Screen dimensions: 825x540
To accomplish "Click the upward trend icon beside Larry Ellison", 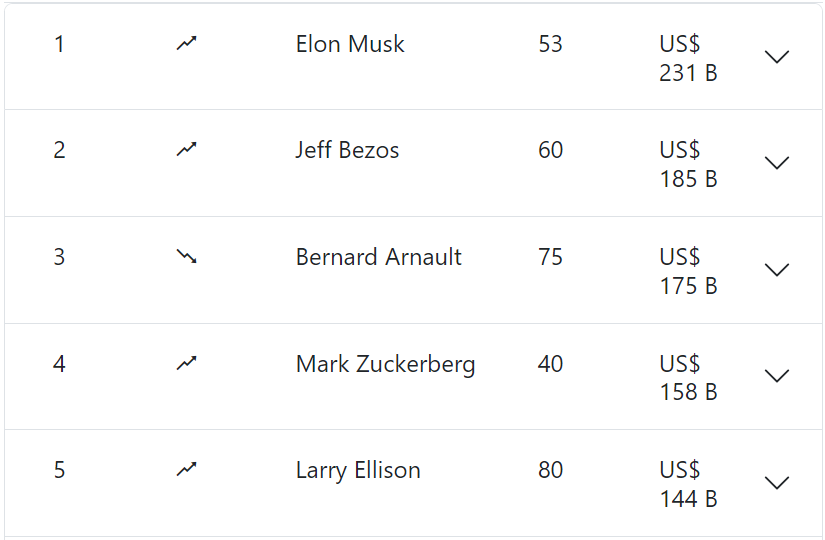I will click(186, 469).
